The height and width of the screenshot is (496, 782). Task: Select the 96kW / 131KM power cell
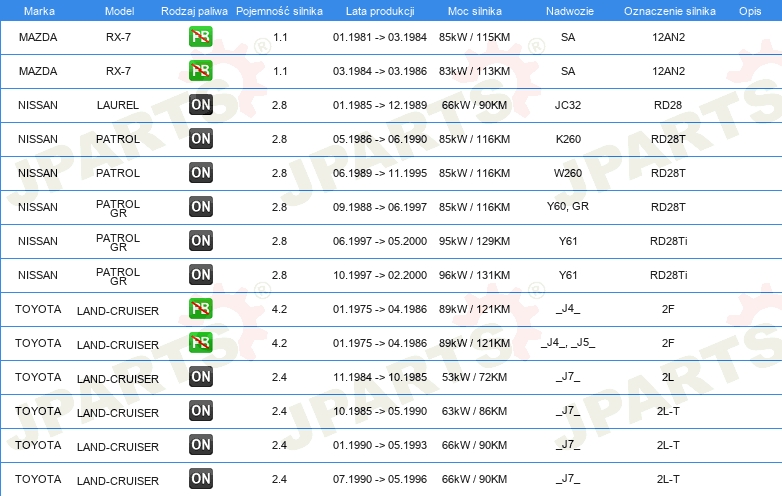[474, 275]
